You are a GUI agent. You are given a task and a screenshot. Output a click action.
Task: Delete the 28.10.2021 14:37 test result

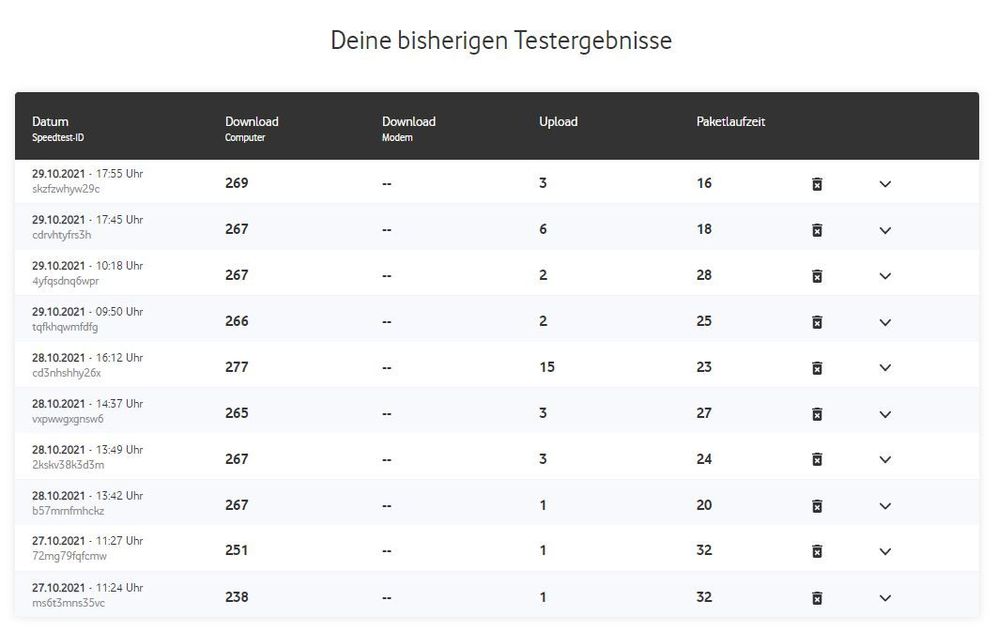coord(817,414)
